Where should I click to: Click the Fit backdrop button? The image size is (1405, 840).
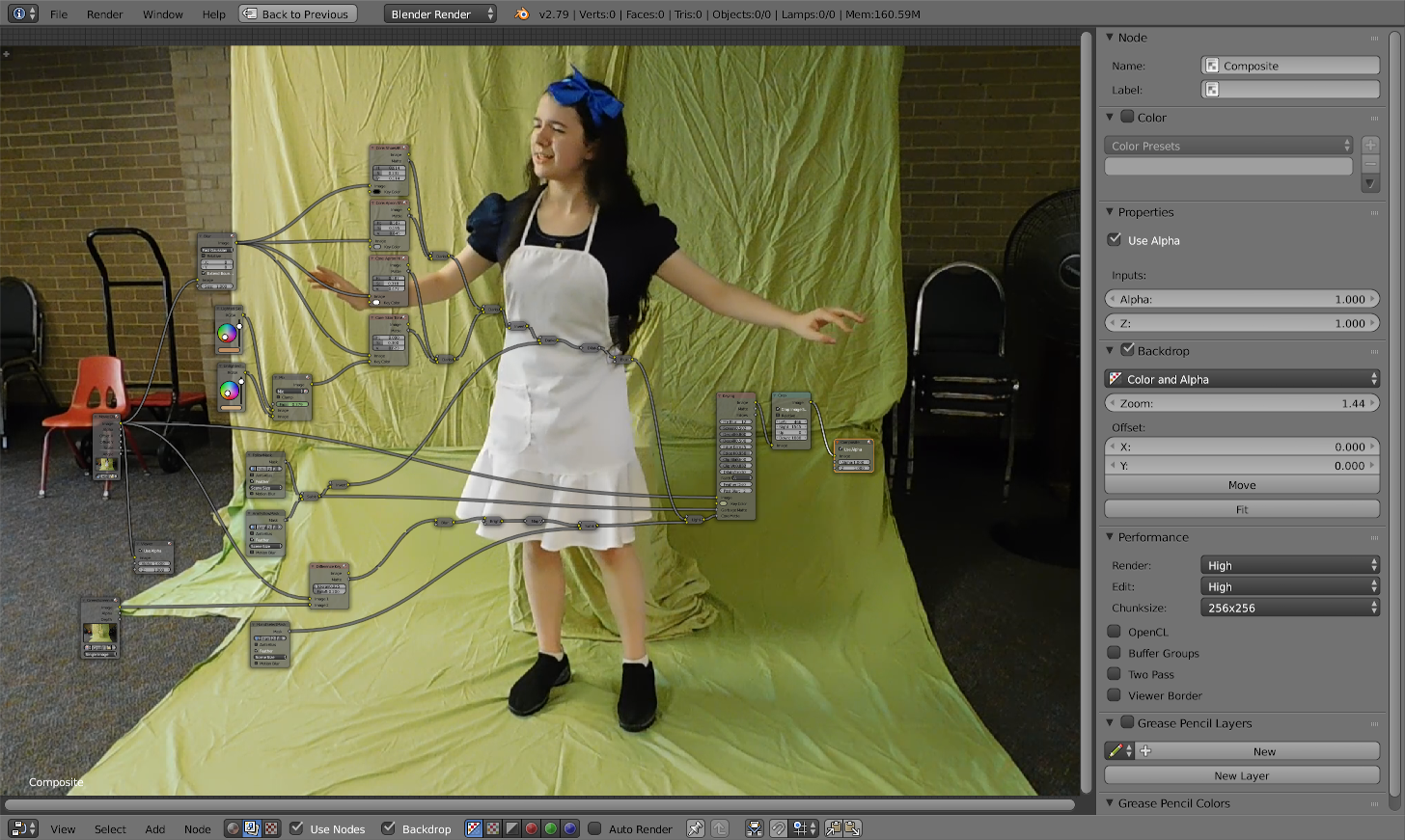pos(1241,509)
